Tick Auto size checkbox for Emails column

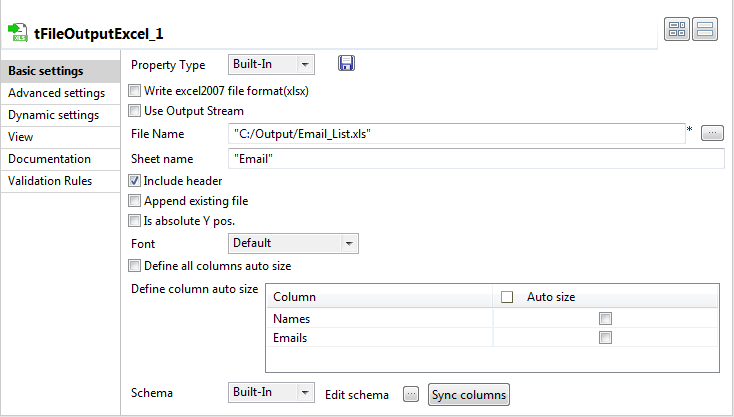[605, 338]
